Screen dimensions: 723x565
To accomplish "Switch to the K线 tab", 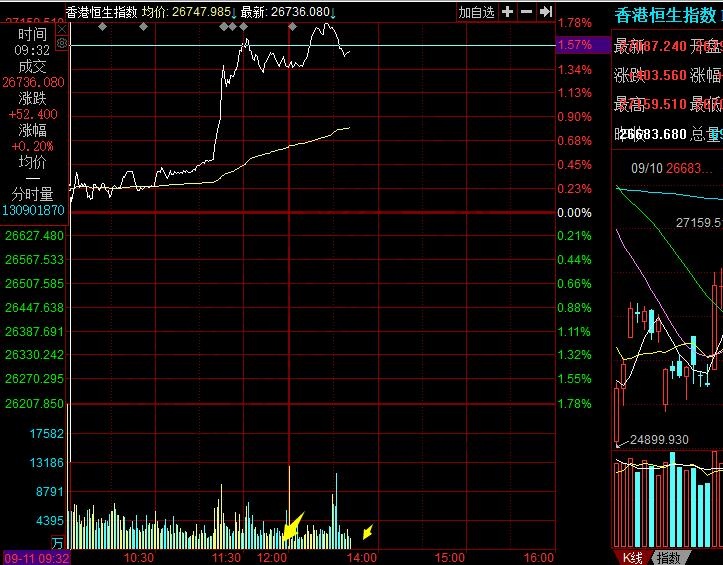I will 632,557.
